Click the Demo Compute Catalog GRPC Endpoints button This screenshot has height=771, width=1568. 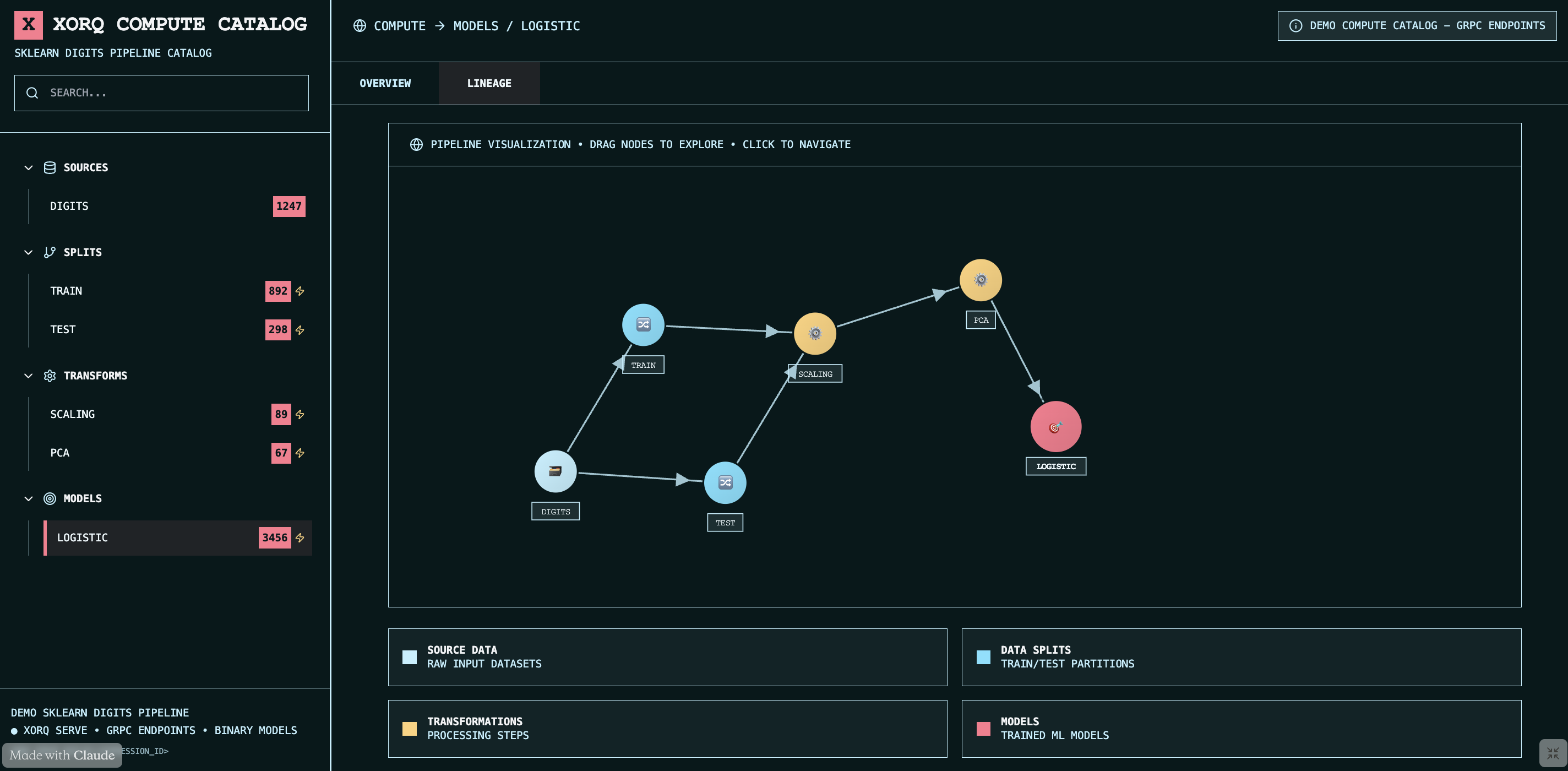point(1417,25)
